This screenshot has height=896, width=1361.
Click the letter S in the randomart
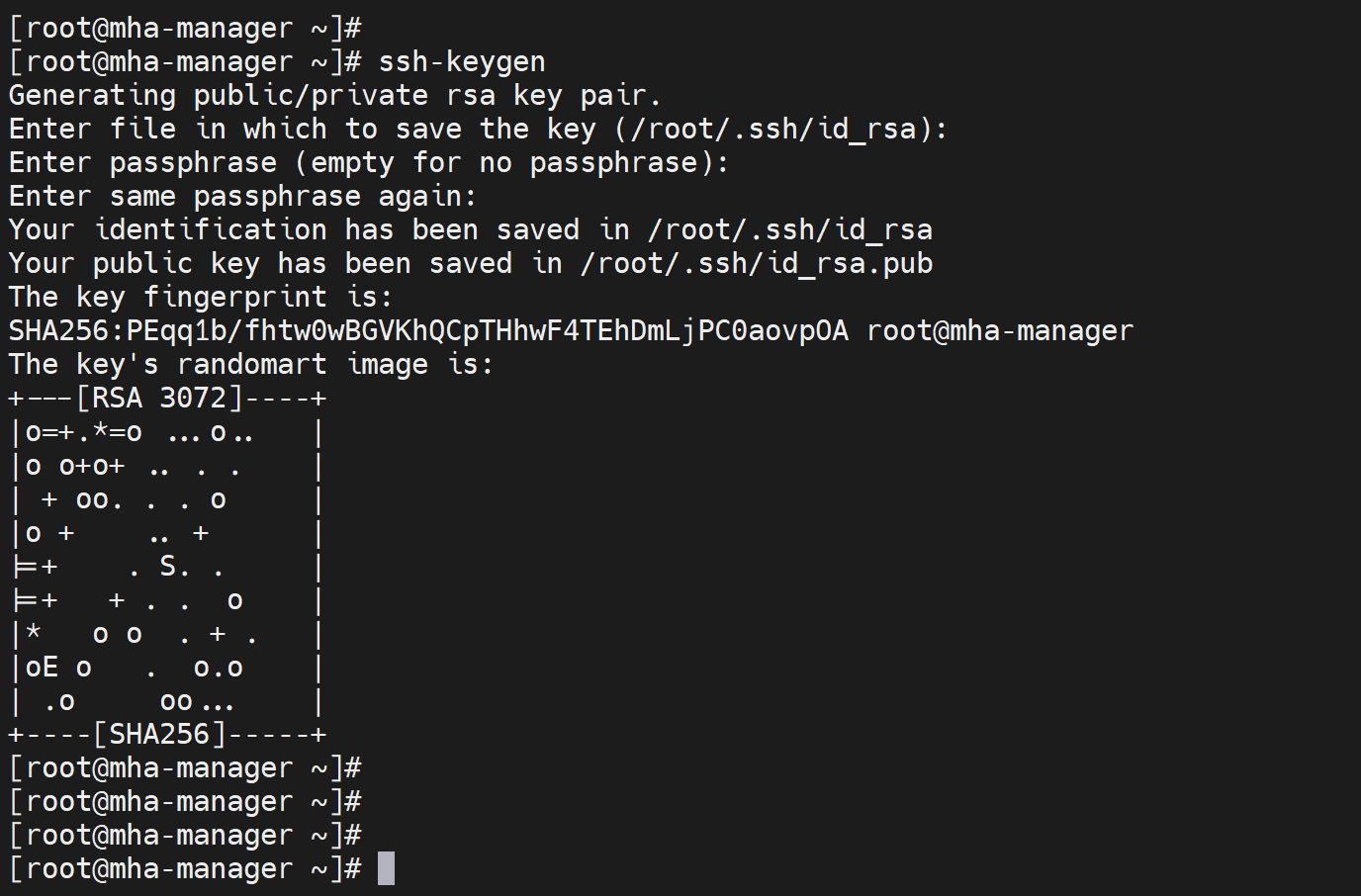pos(168,566)
